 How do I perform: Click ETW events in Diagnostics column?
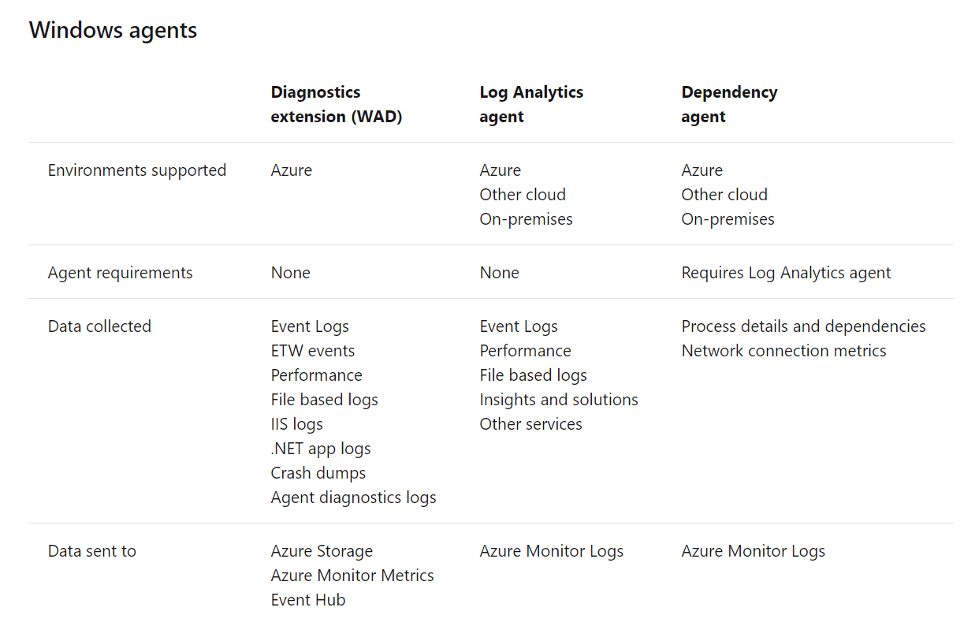click(x=312, y=351)
